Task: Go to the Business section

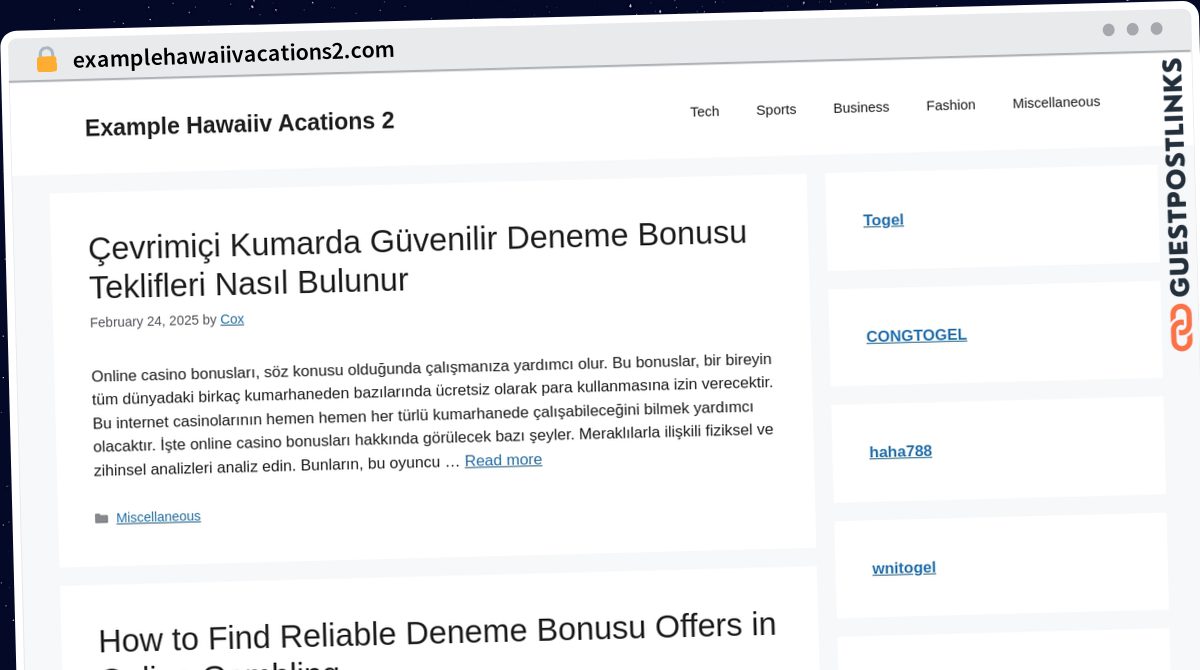Action: [x=861, y=107]
